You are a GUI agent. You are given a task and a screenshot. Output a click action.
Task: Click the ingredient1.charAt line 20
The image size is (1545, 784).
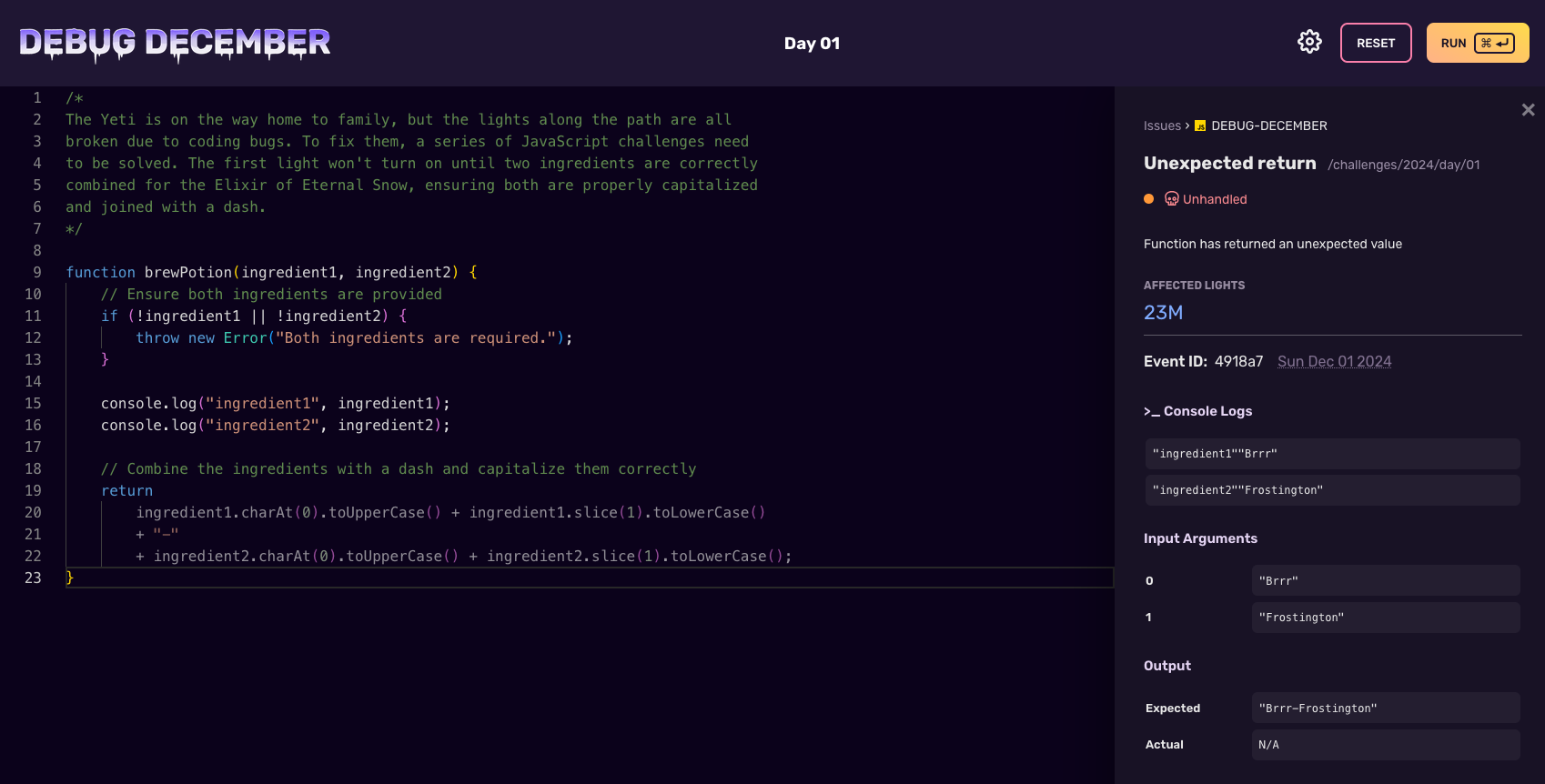(450, 512)
